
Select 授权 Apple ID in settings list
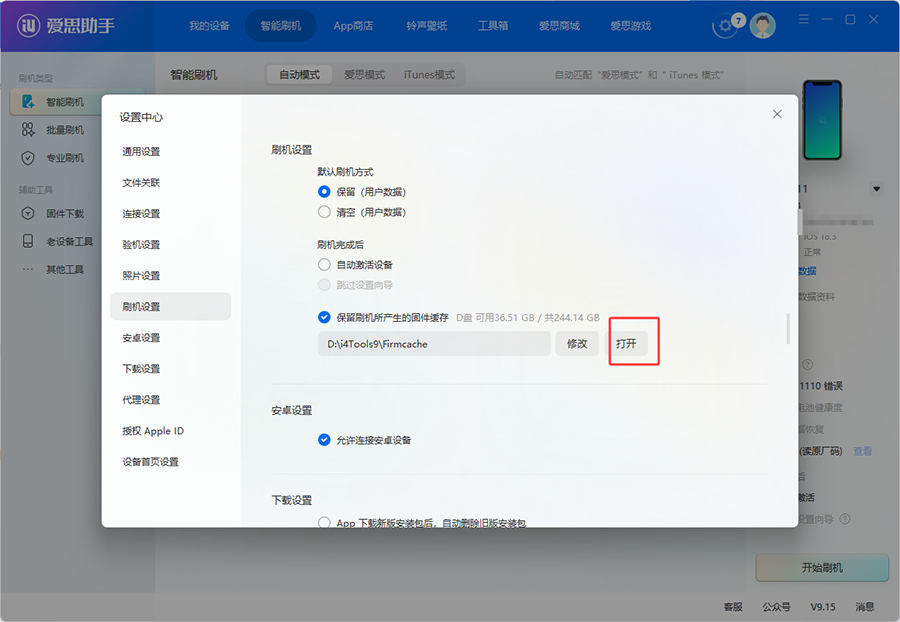click(x=170, y=430)
